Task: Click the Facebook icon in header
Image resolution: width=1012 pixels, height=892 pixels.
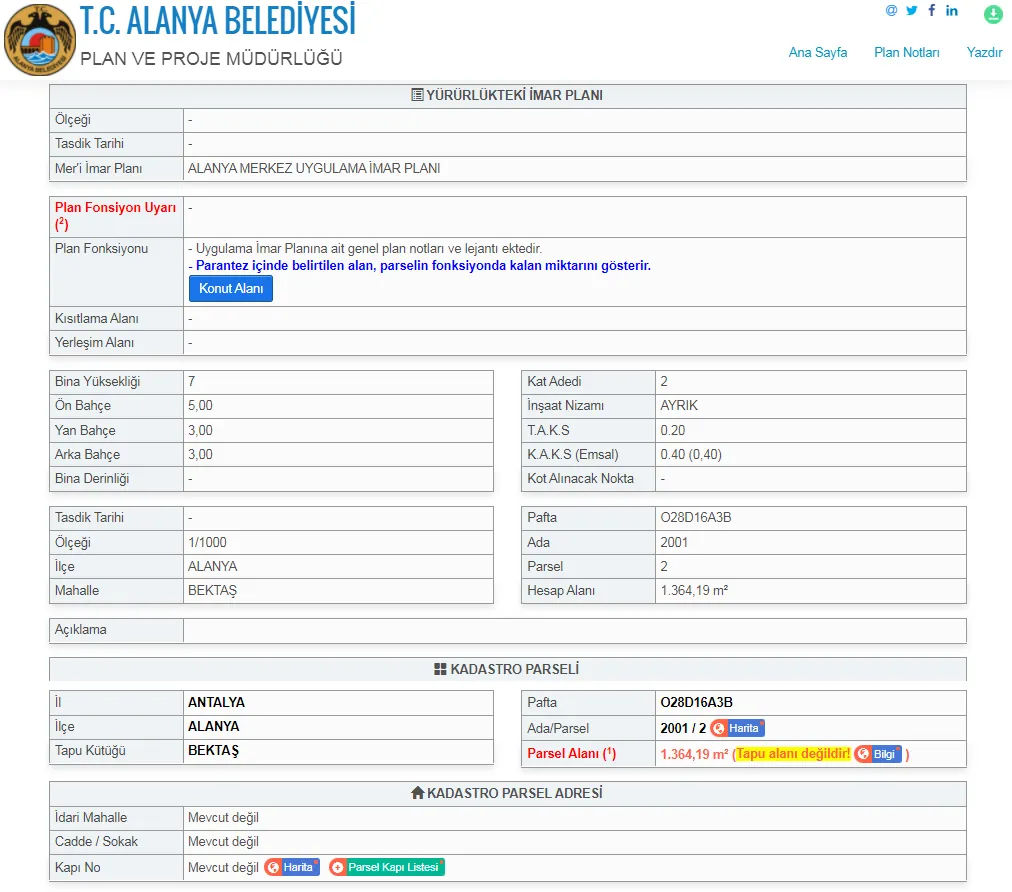Action: (x=932, y=11)
